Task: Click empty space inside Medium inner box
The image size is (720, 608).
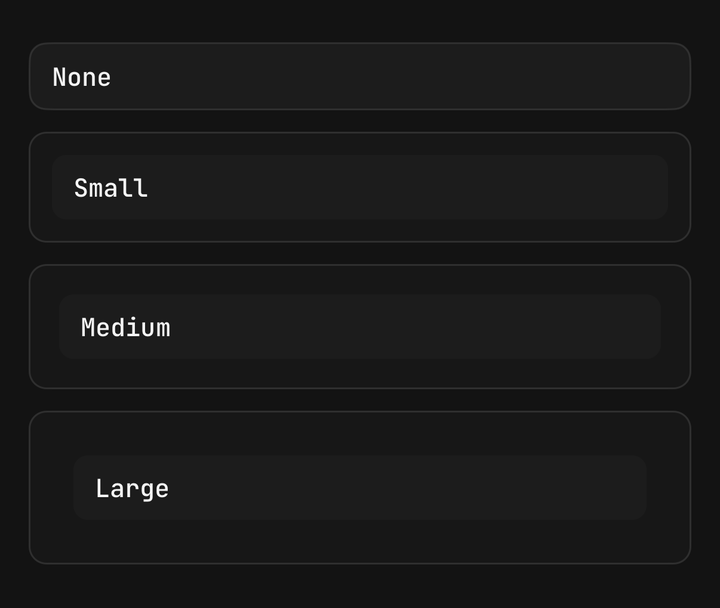Action: click(x=413, y=327)
